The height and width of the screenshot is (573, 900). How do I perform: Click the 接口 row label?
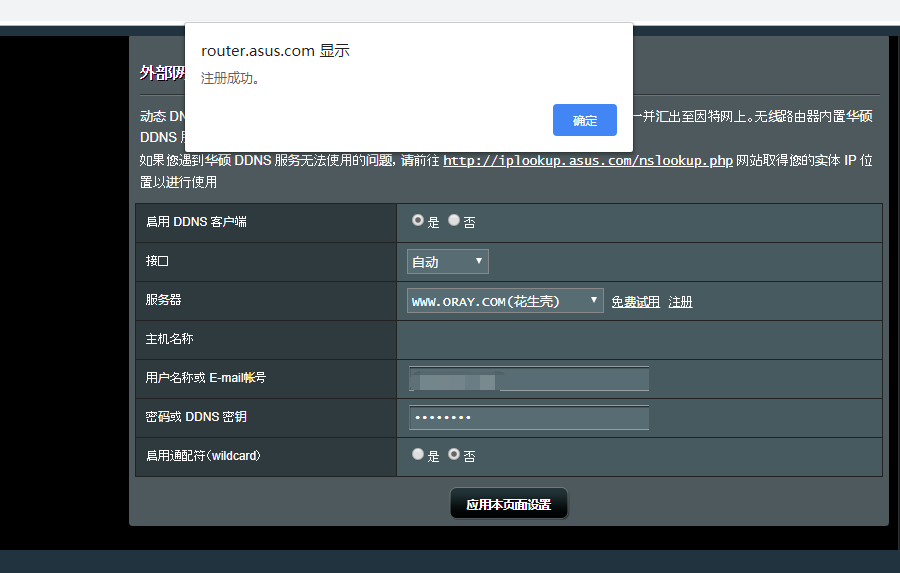click(x=157, y=261)
